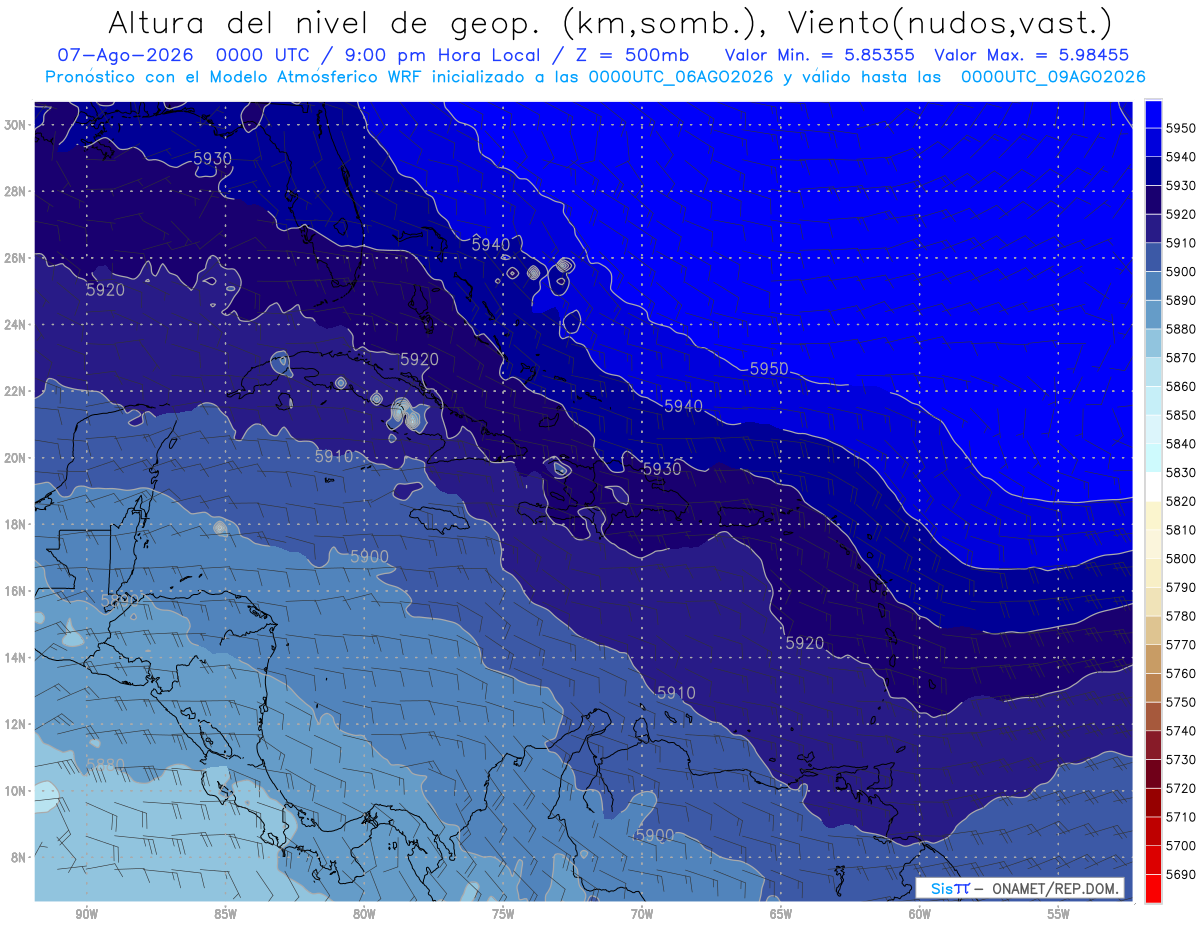Click the red swatch below 5690 in legend
This screenshot has width=1200, height=927.
tap(1153, 889)
